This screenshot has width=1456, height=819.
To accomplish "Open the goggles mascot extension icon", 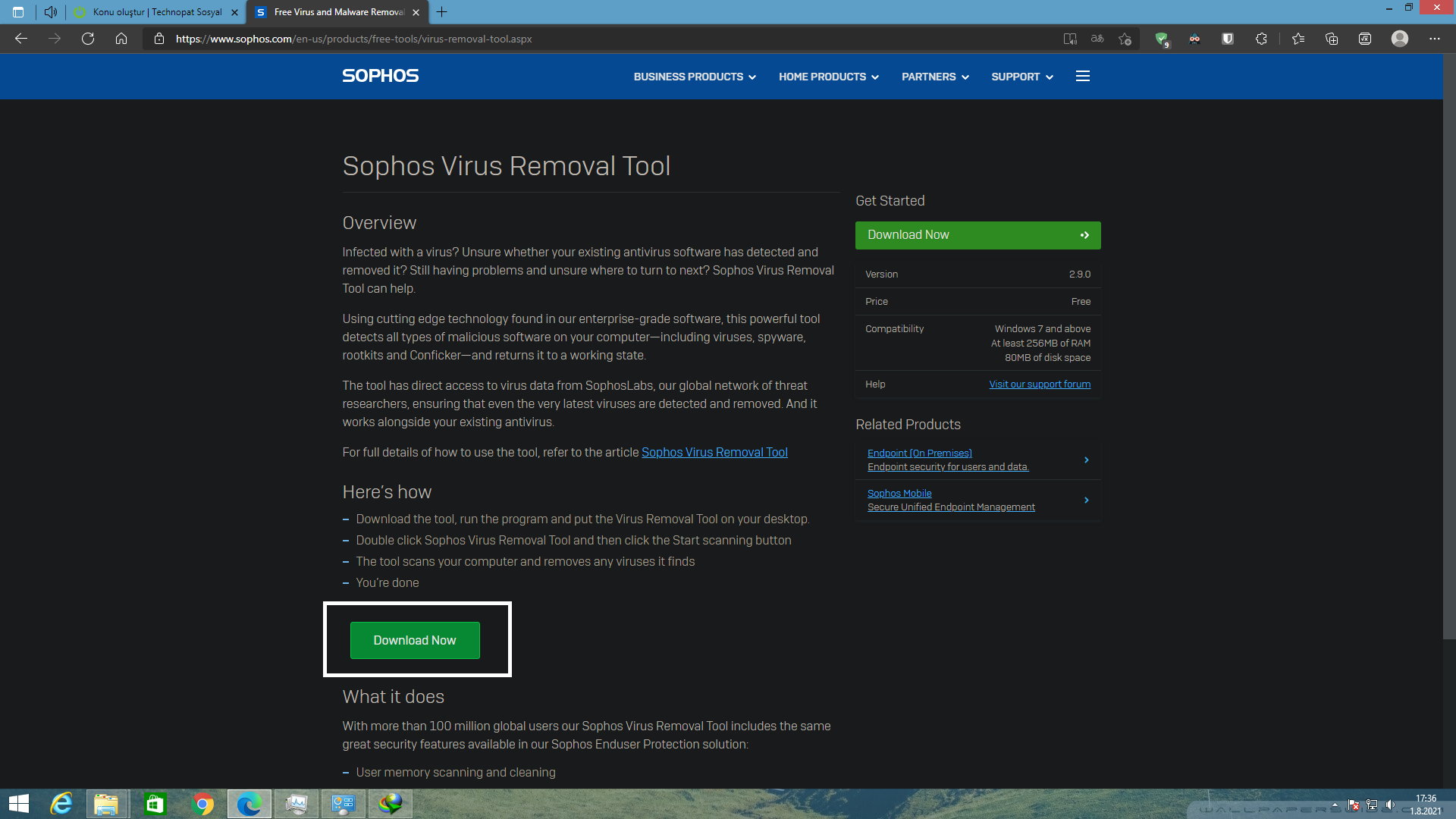I will (1194, 39).
